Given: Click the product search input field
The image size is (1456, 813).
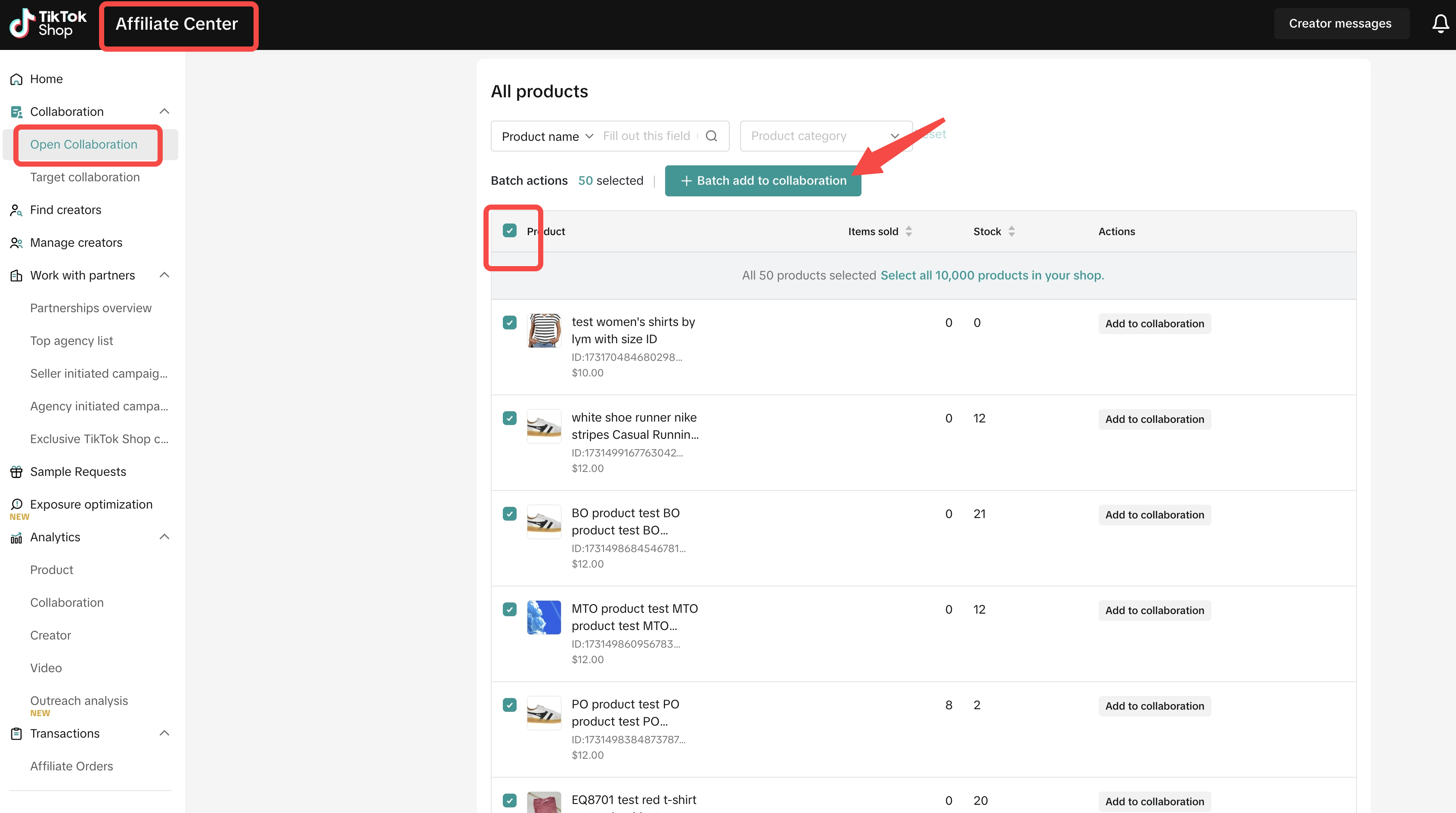Looking at the screenshot, I should click(x=646, y=136).
